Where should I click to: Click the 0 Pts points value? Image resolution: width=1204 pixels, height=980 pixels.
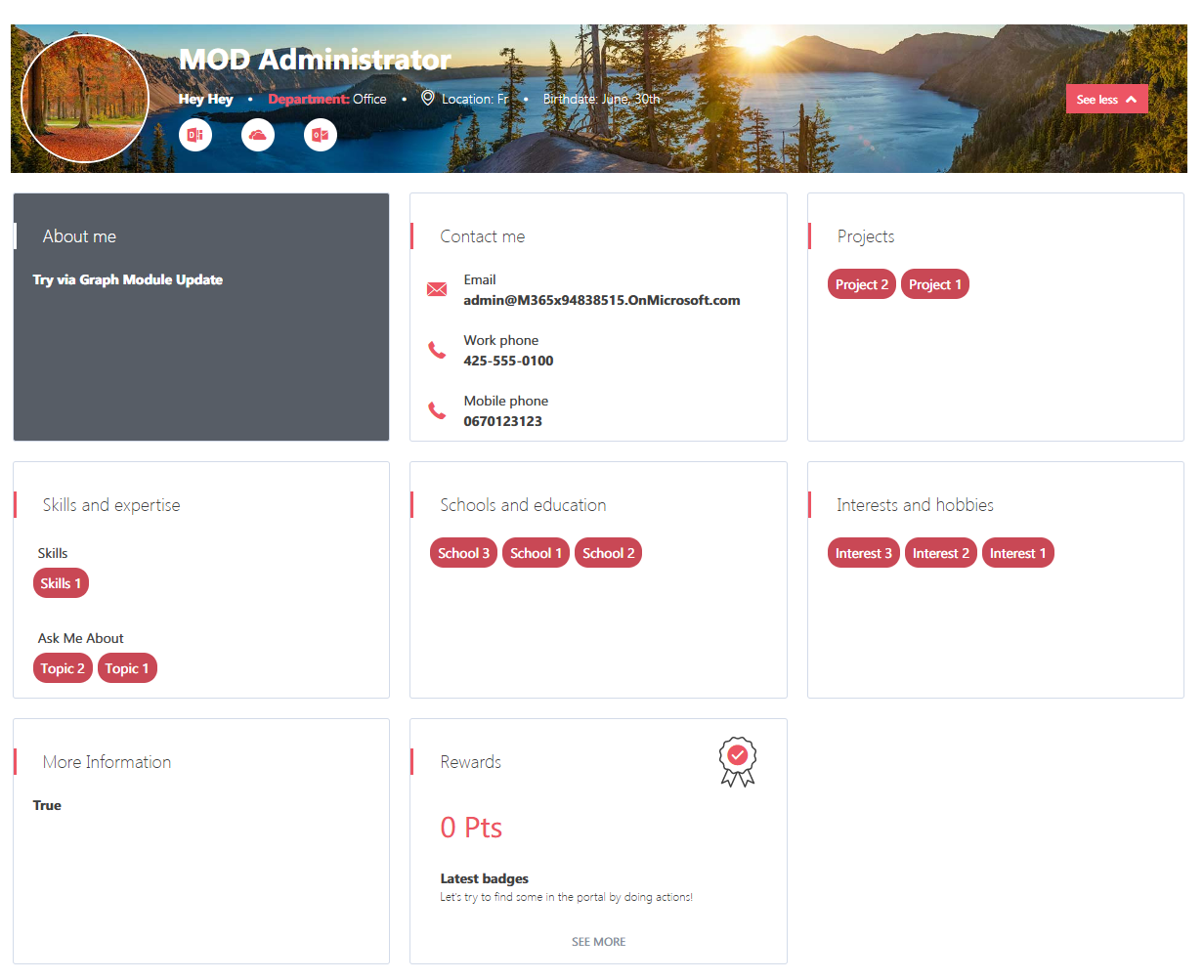click(x=471, y=828)
